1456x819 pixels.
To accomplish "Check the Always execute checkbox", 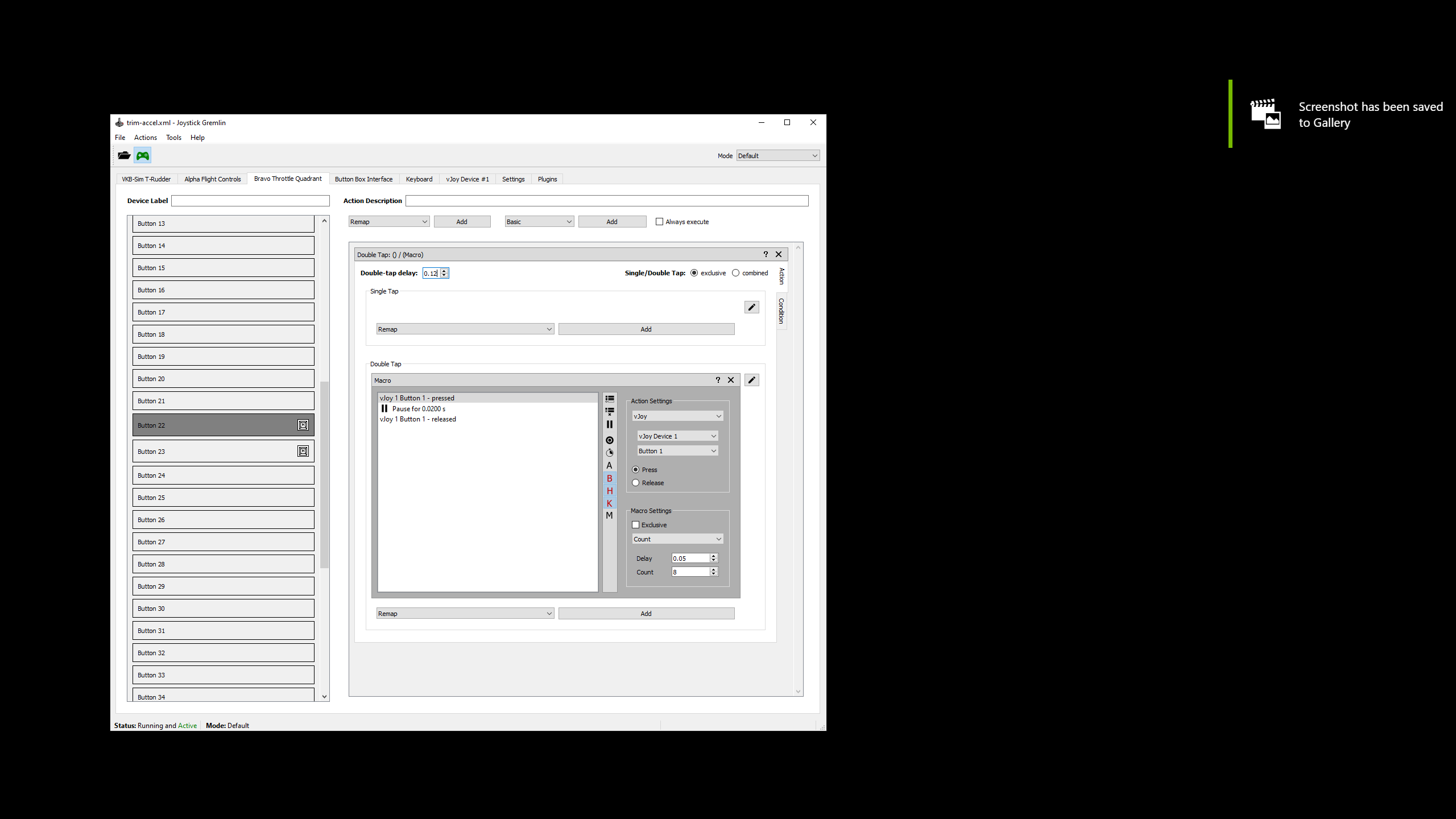I will click(x=659, y=222).
